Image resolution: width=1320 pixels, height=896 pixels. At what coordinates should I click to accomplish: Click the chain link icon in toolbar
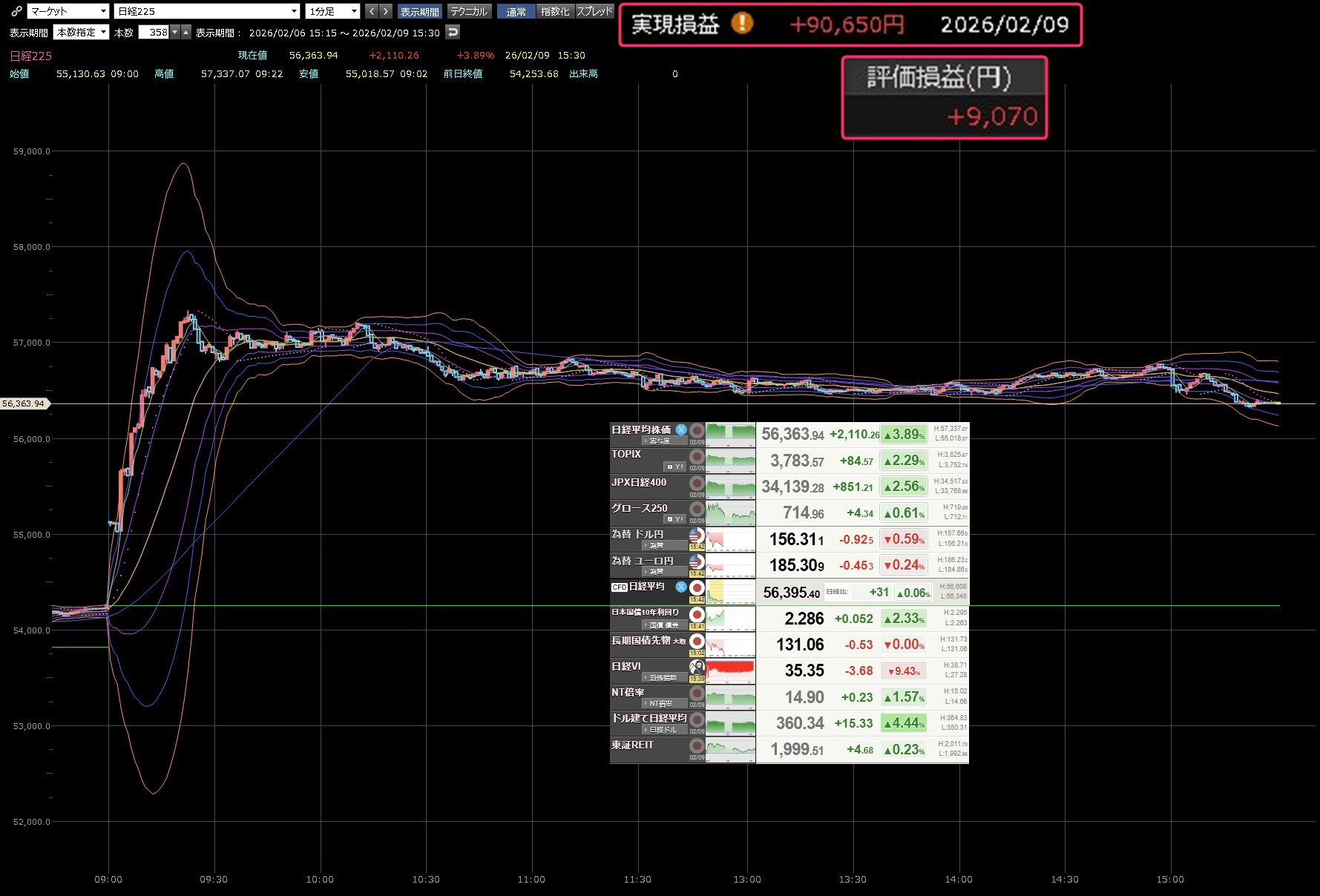coord(16,11)
